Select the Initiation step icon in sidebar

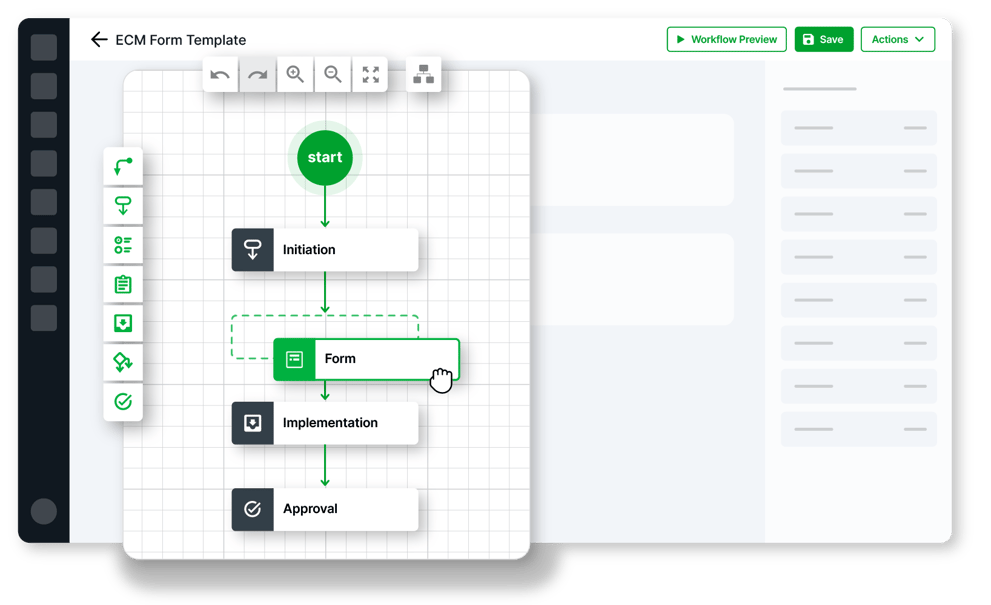[122, 204]
